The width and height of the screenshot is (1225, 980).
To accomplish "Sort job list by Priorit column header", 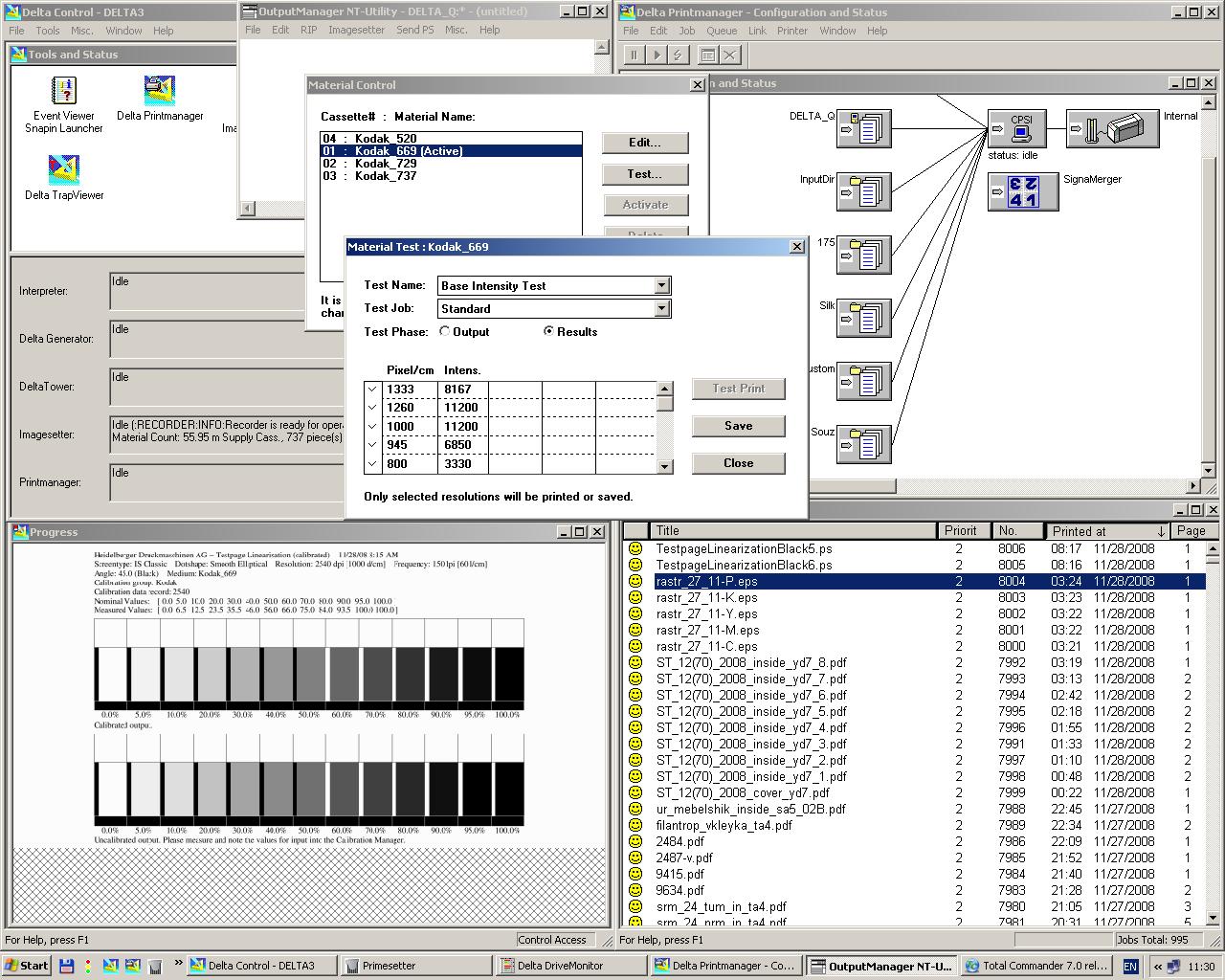I will [964, 530].
